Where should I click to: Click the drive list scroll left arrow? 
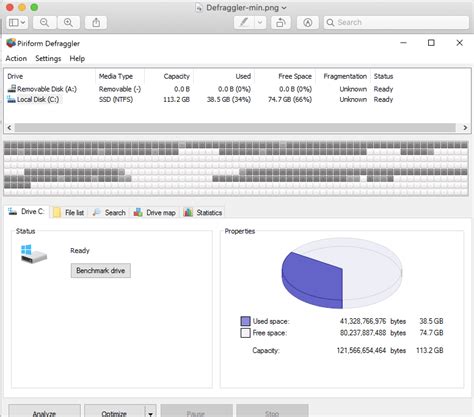(x=9, y=128)
